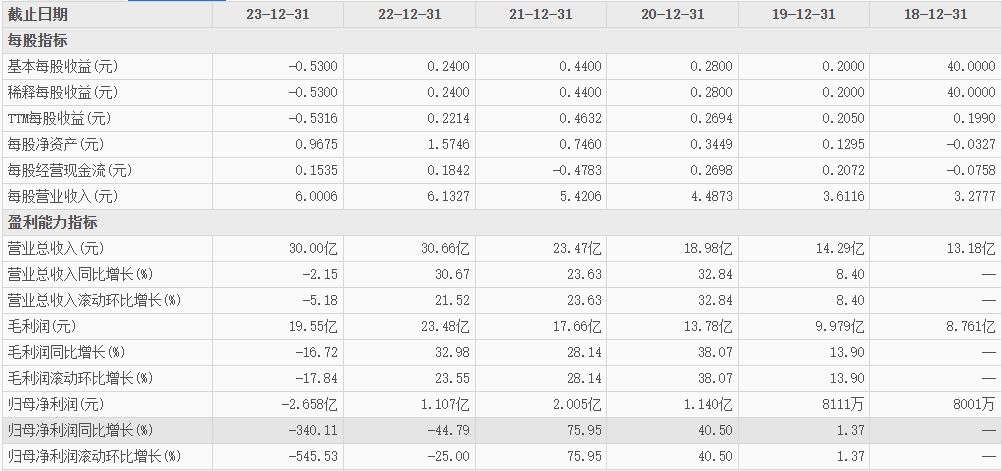Select the 每股经营现金流(元) row label

click(x=69, y=171)
